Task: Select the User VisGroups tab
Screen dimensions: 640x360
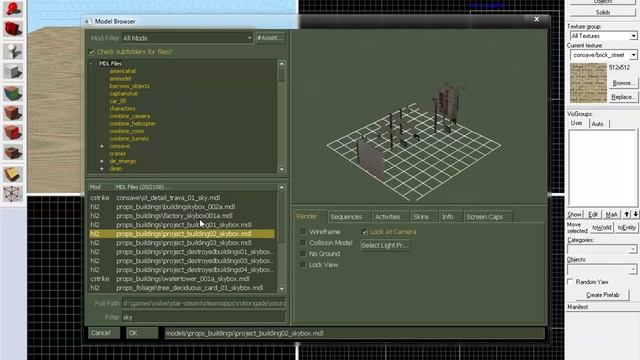Action: (576, 123)
